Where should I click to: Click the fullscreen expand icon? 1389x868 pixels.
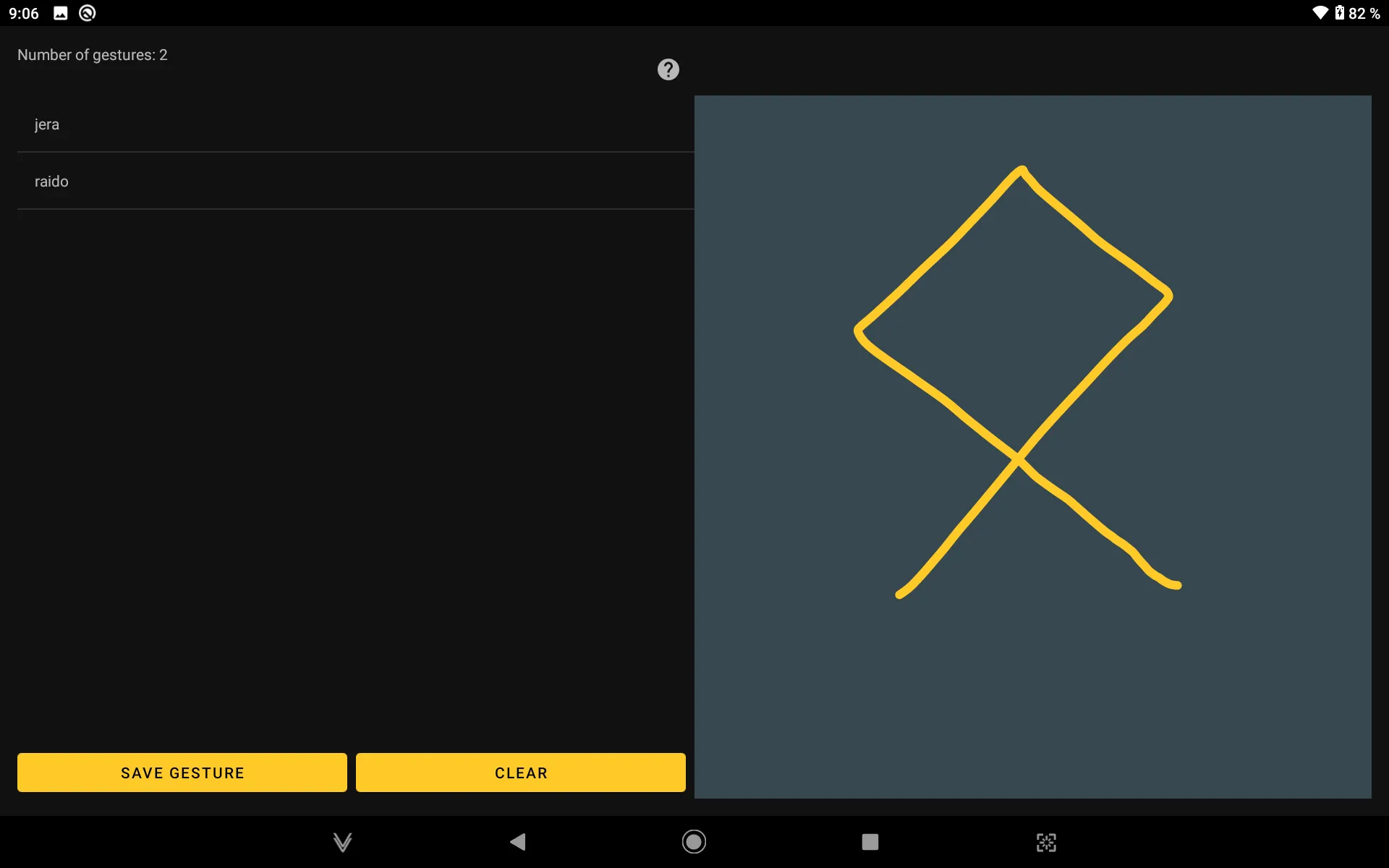(x=1046, y=841)
